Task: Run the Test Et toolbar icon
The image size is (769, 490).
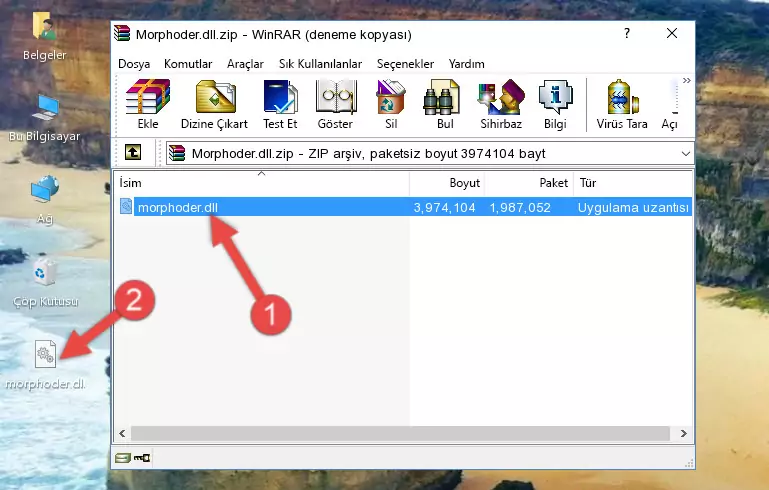Action: 280,104
